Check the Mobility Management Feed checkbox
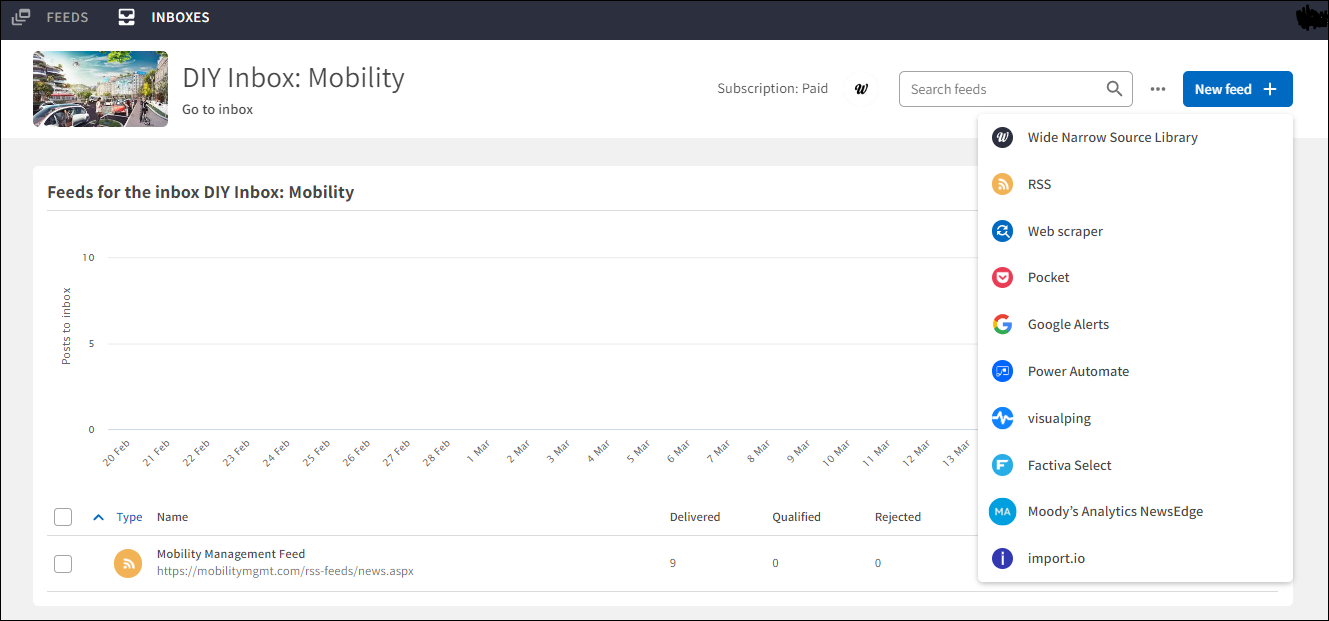This screenshot has height=621, width=1329. coord(63,564)
